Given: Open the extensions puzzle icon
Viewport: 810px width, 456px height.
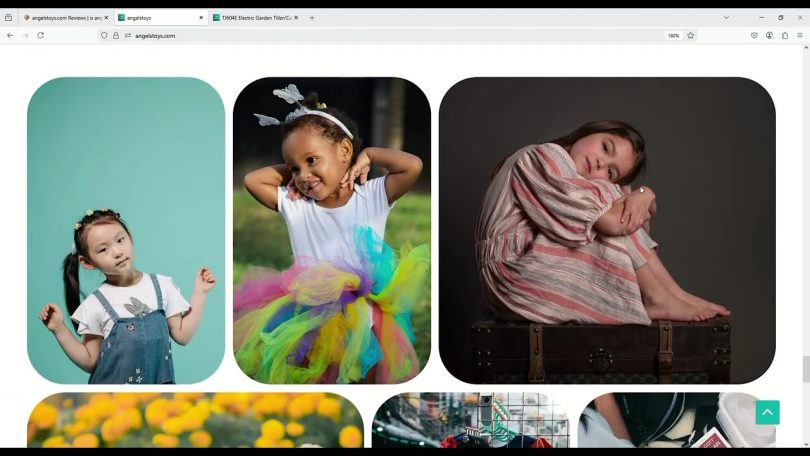Looking at the screenshot, I should [785, 36].
